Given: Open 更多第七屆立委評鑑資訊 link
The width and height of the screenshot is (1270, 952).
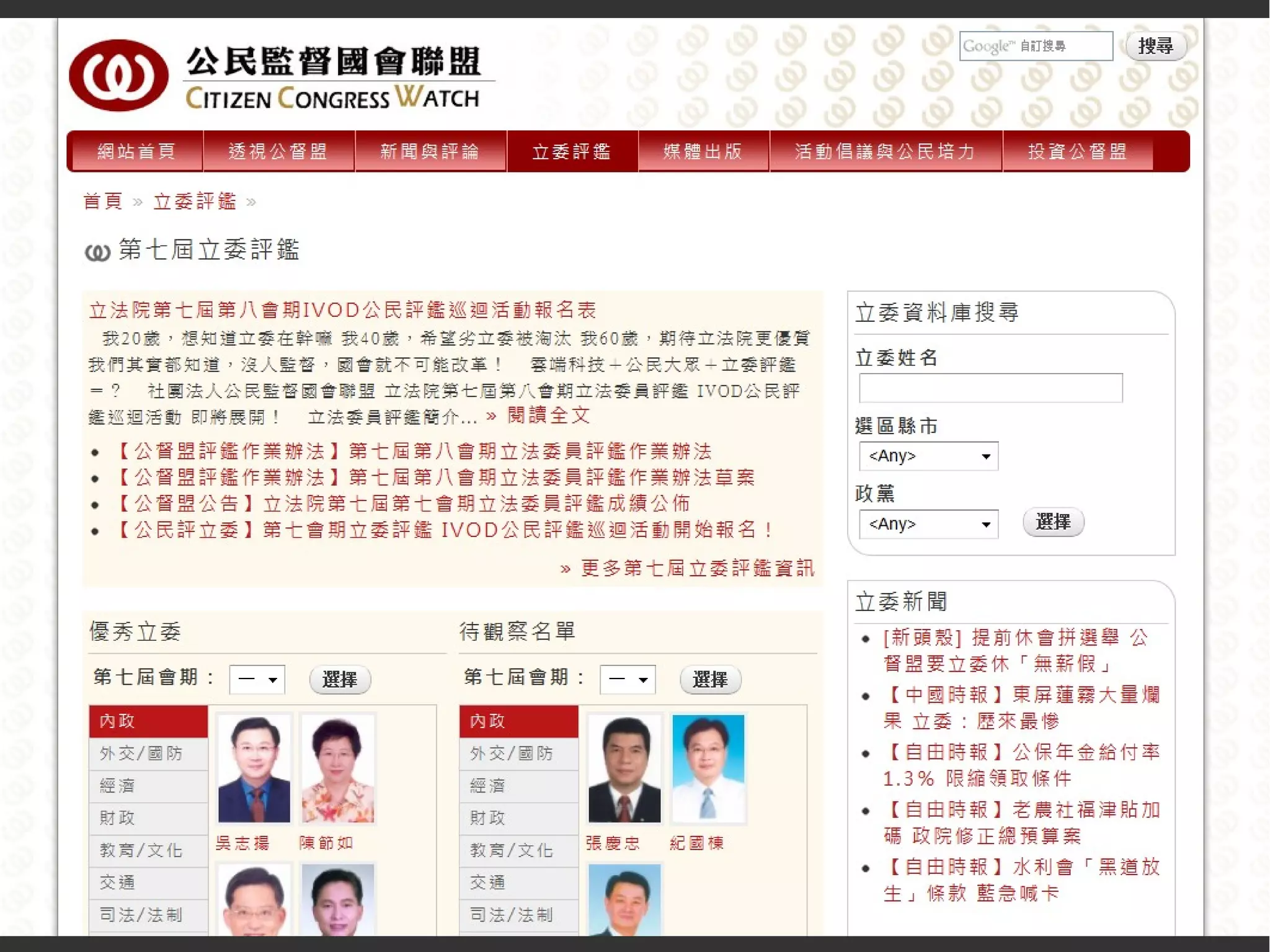Looking at the screenshot, I should pyautogui.click(x=697, y=568).
